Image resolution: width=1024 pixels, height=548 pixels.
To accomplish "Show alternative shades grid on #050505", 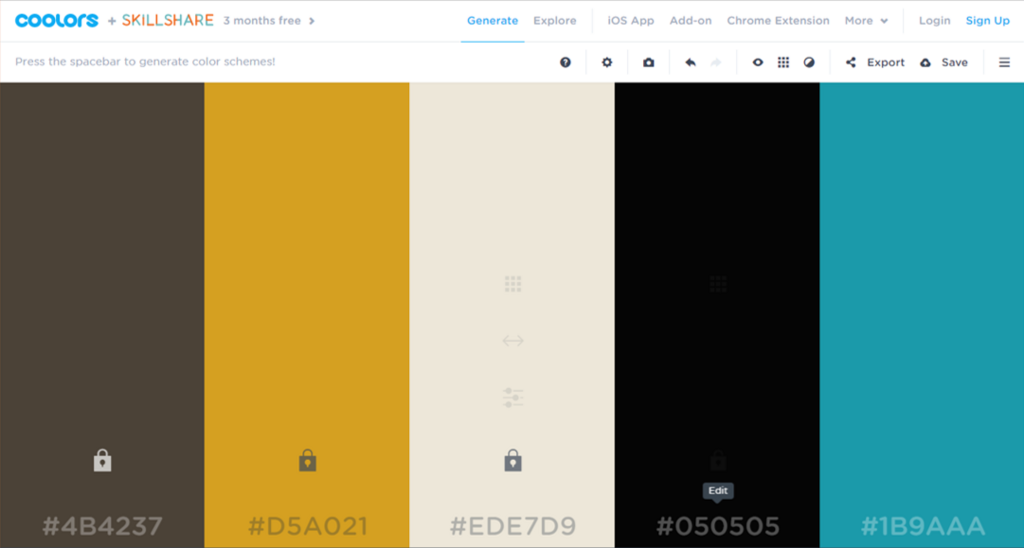I will click(x=718, y=283).
